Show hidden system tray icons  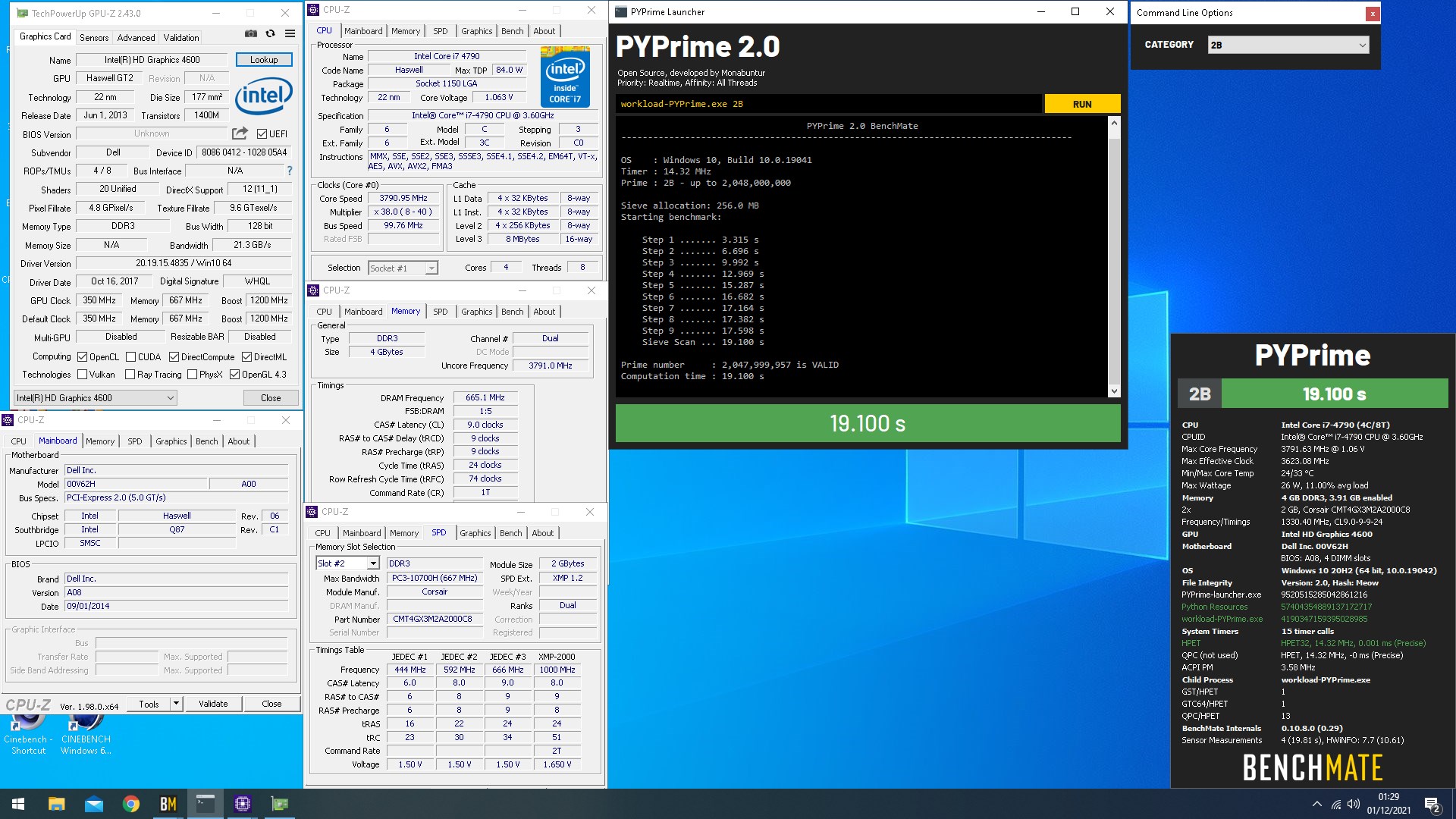click(x=1316, y=804)
